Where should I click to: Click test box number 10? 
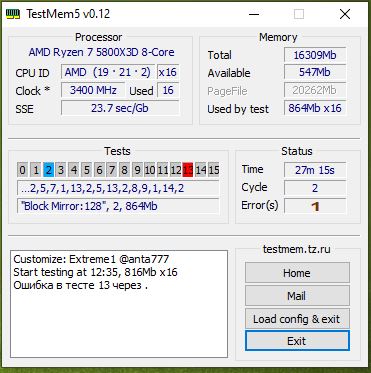[x=150, y=170]
